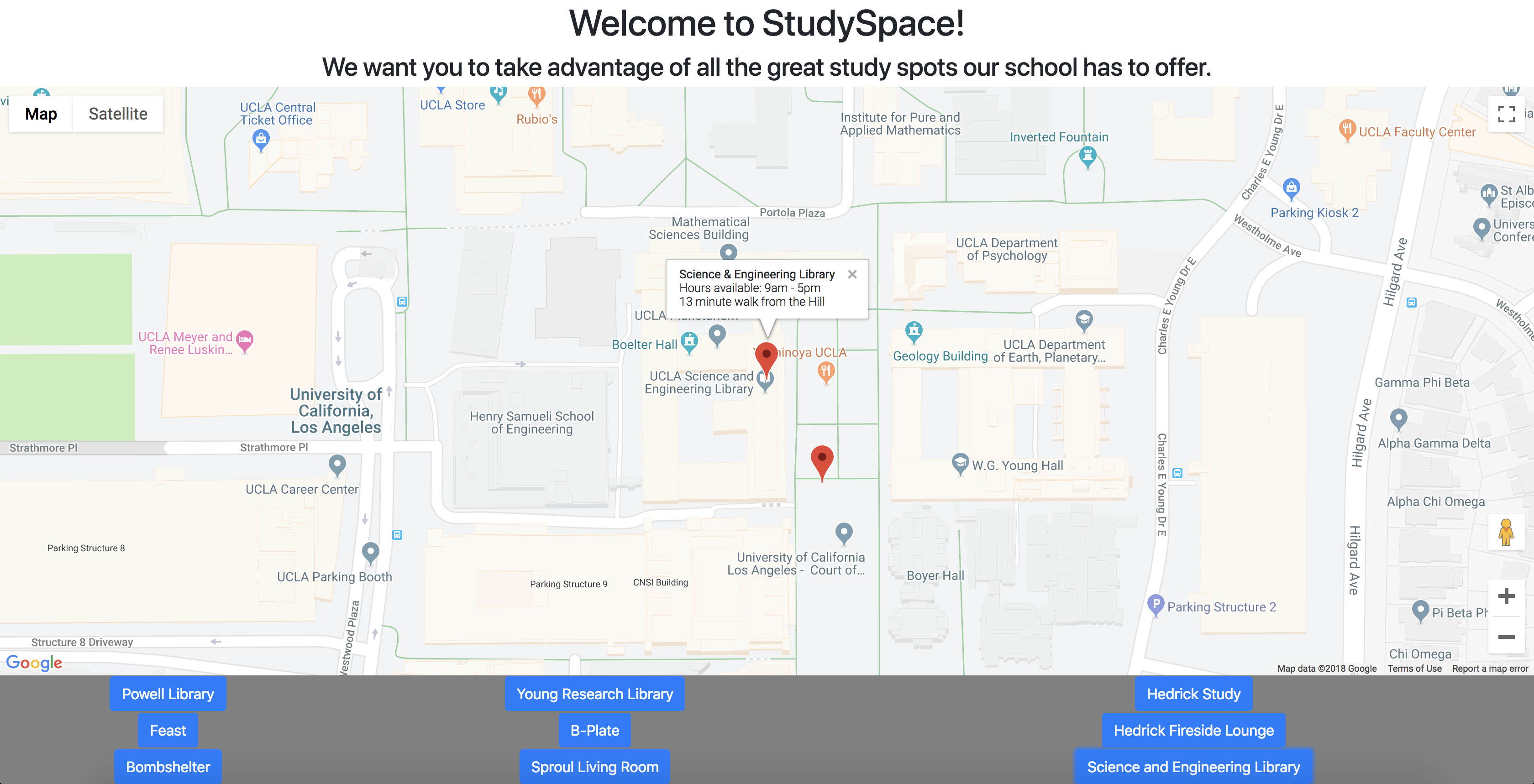Select the Bombshelter study spot
Screen dimensions: 1534x784
[x=168, y=767]
